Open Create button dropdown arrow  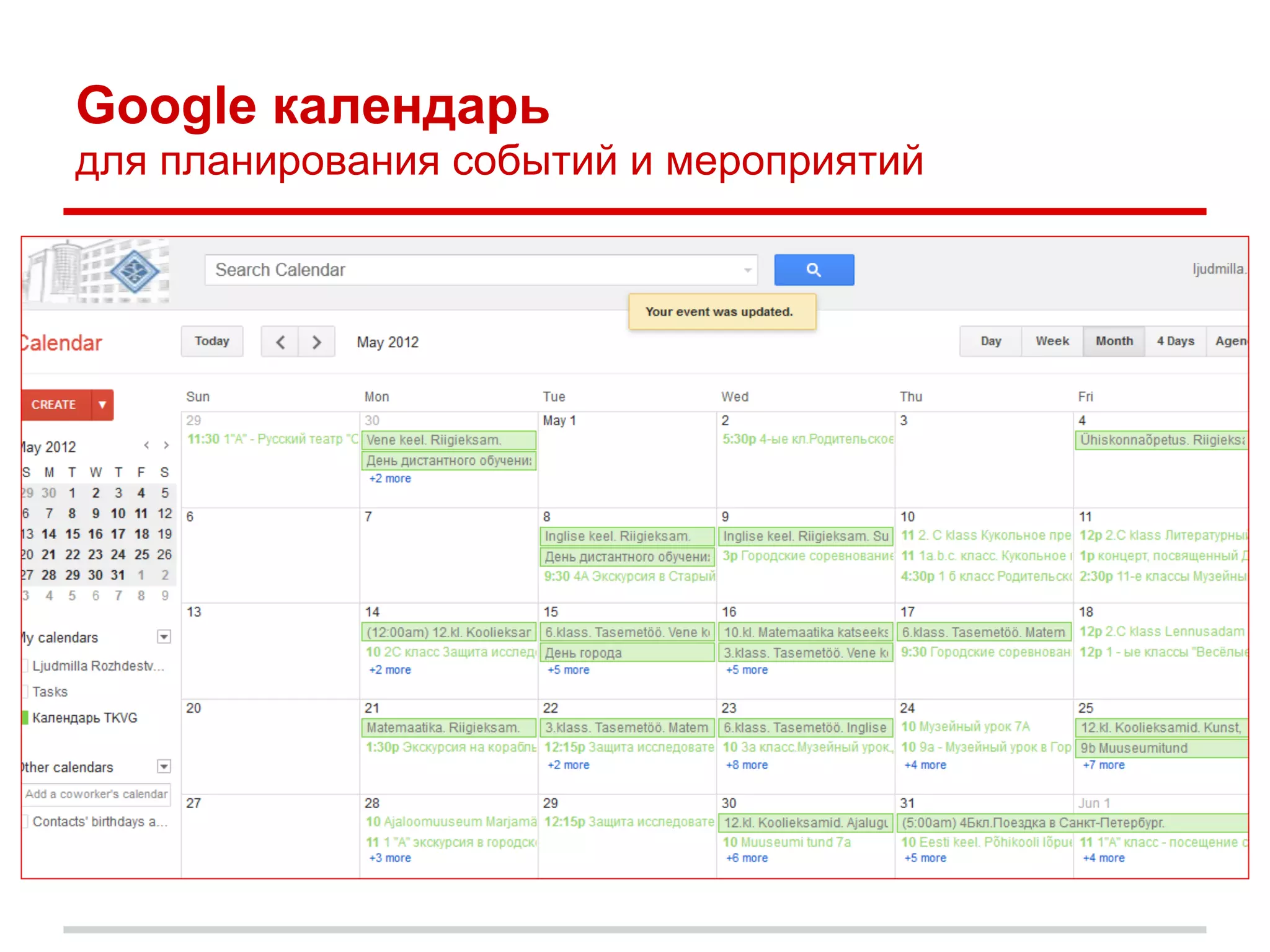(102, 405)
